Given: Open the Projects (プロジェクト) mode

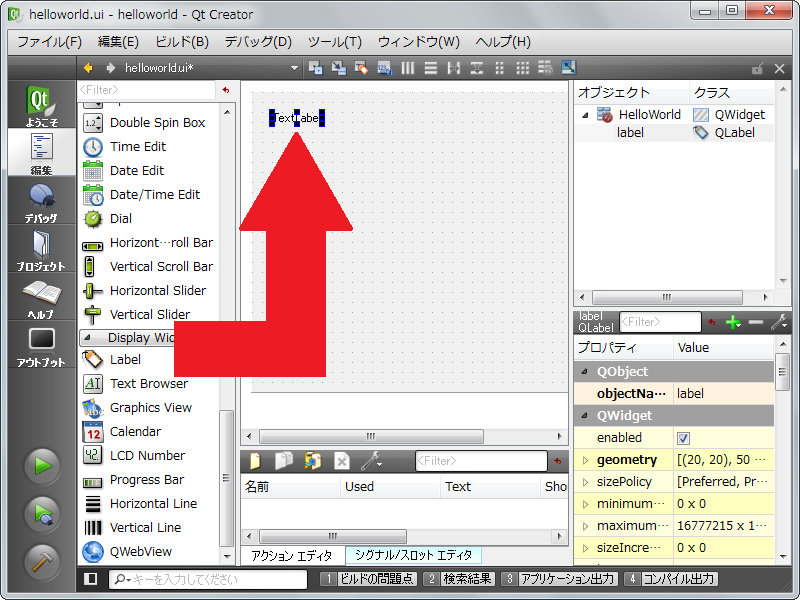Looking at the screenshot, I should (42, 250).
